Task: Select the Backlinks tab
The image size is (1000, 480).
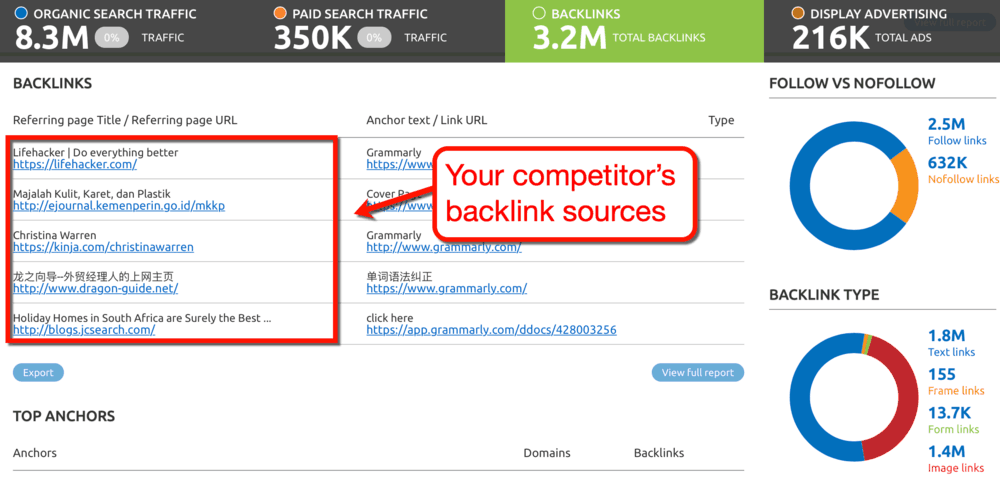Action: (x=634, y=31)
